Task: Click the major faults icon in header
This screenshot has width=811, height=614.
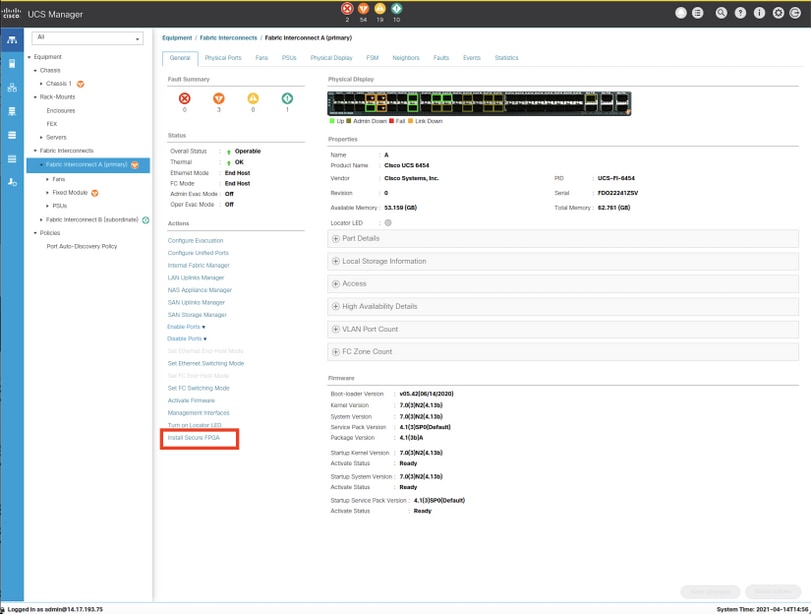Action: 364,9
